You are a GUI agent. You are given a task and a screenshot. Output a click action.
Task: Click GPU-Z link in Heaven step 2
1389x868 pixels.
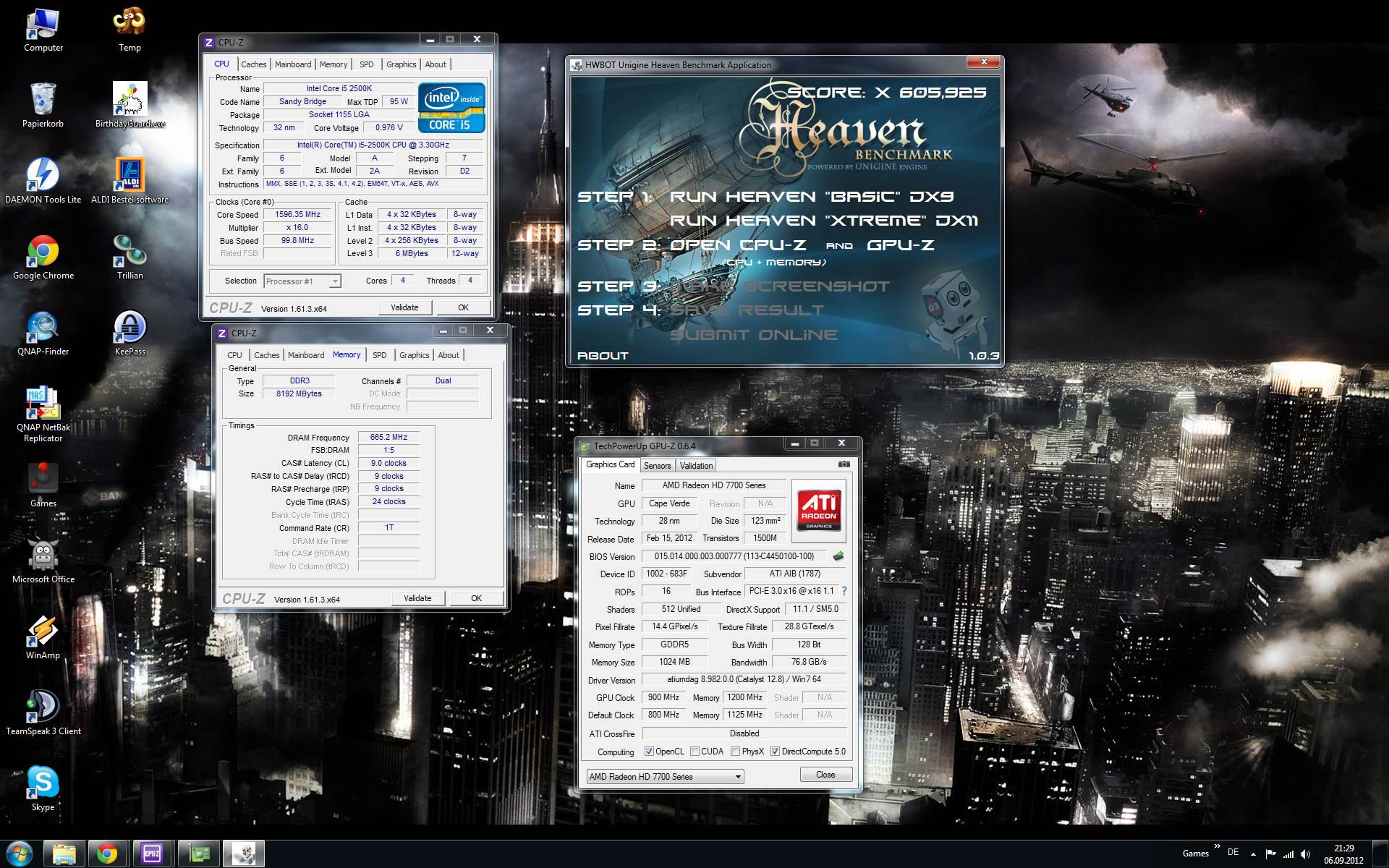point(901,245)
